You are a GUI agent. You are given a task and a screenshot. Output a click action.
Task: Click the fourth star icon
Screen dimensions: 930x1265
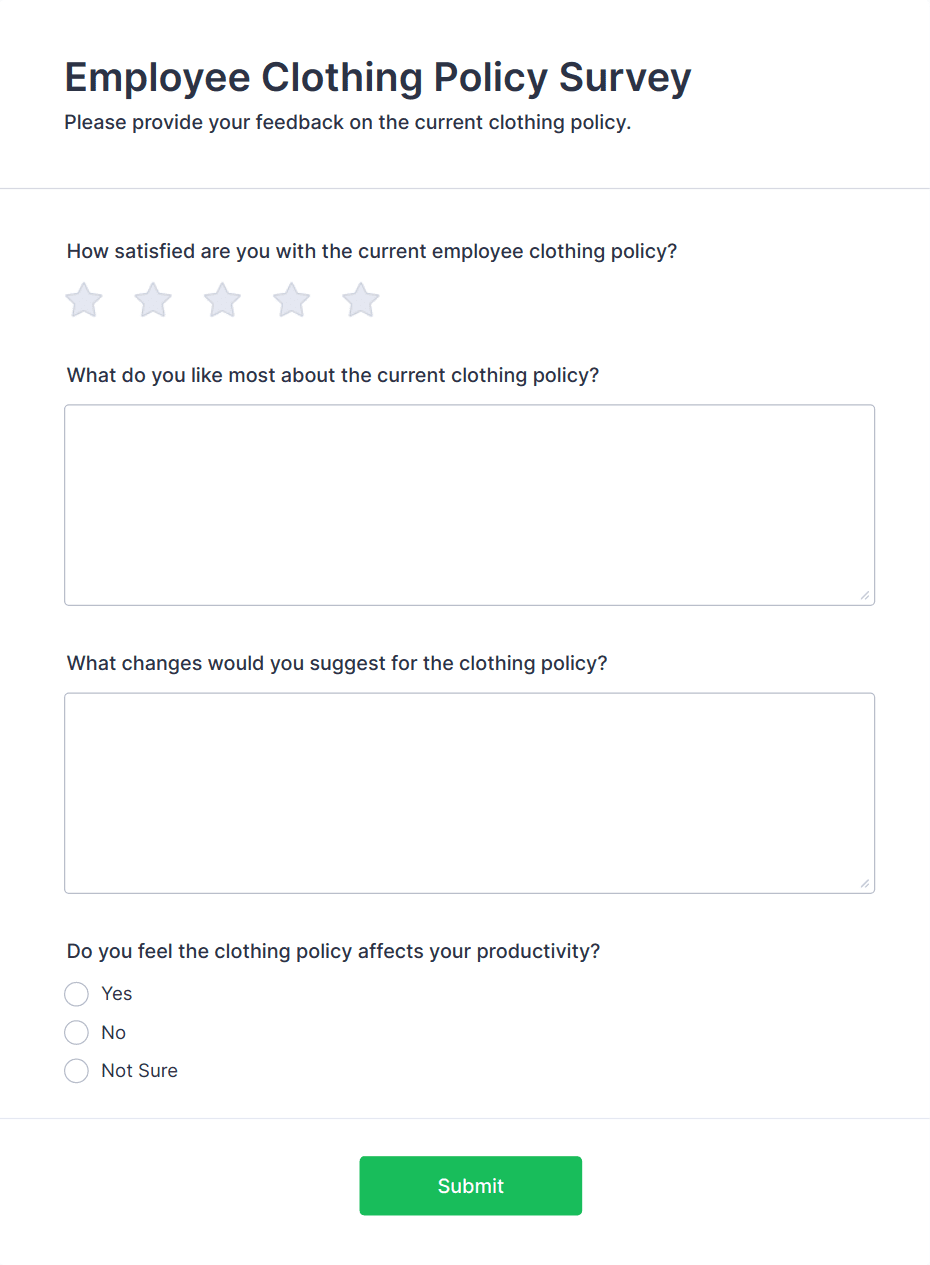291,300
